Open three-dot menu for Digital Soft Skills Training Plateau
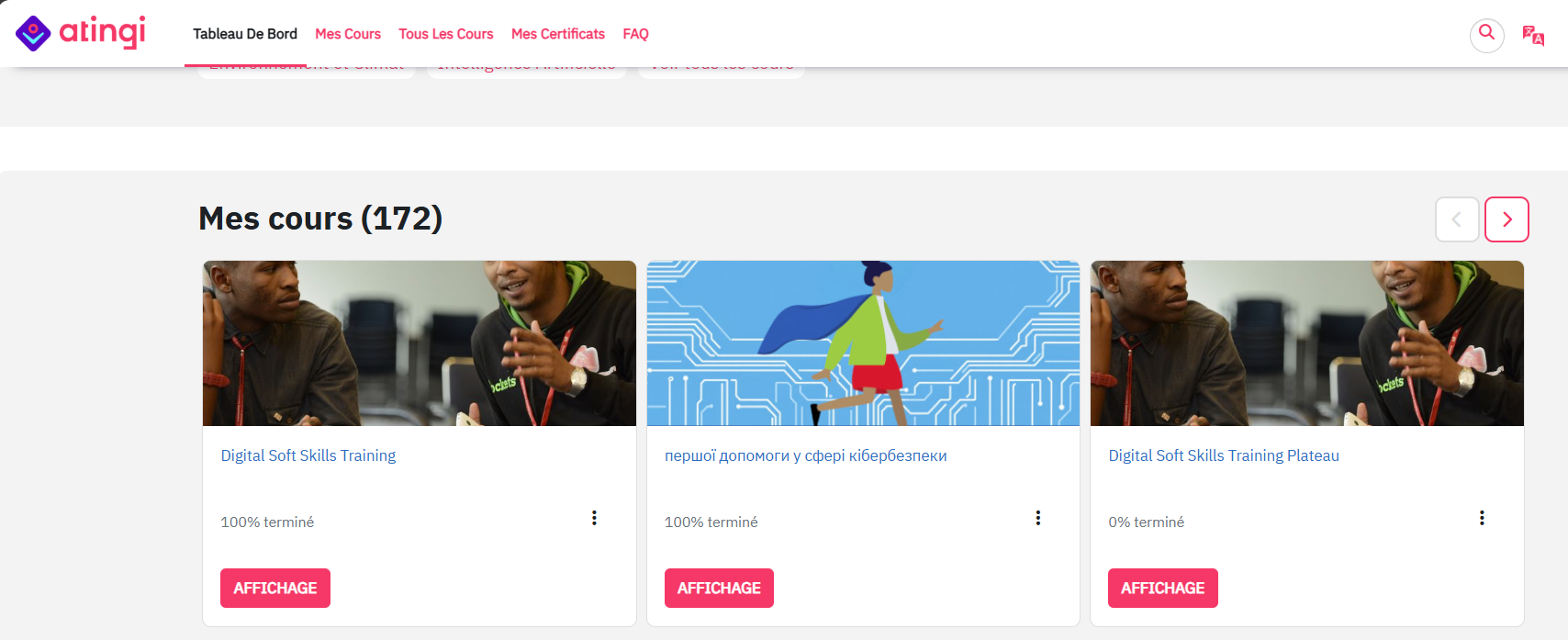This screenshot has width=1568, height=640. [x=1482, y=518]
